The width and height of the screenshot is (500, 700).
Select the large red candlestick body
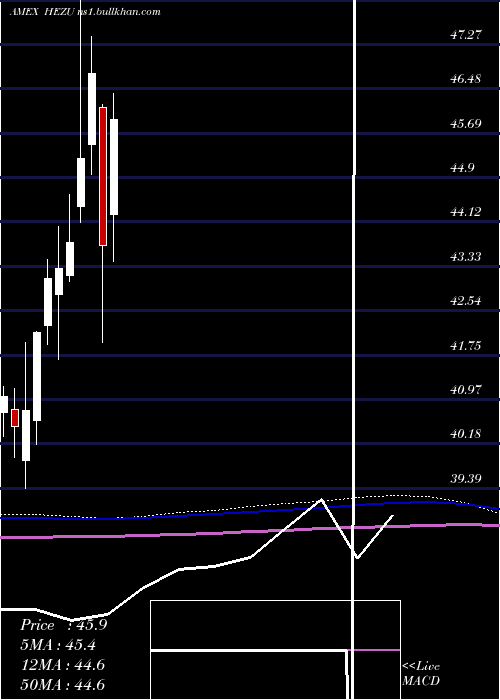pyautogui.click(x=103, y=176)
